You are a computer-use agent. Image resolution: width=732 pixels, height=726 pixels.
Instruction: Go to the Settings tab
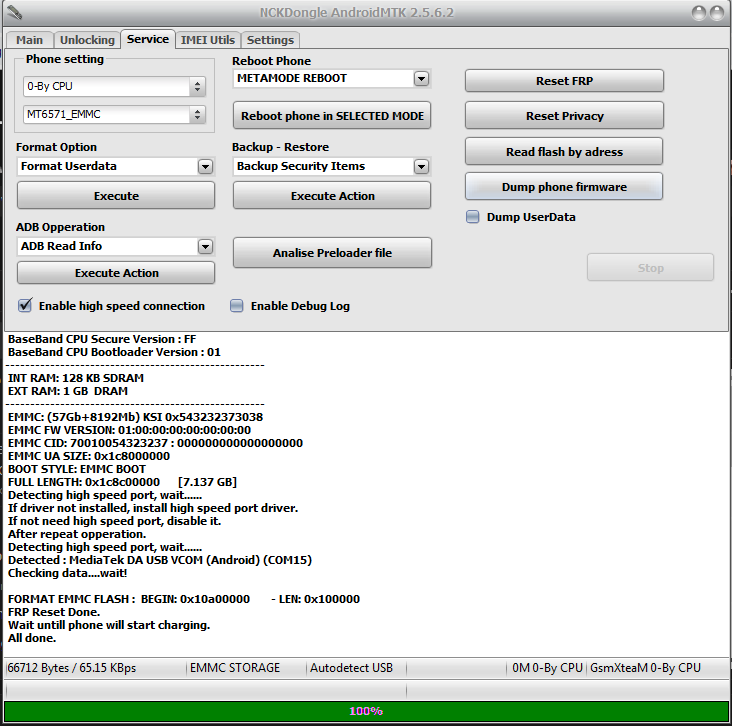click(270, 40)
